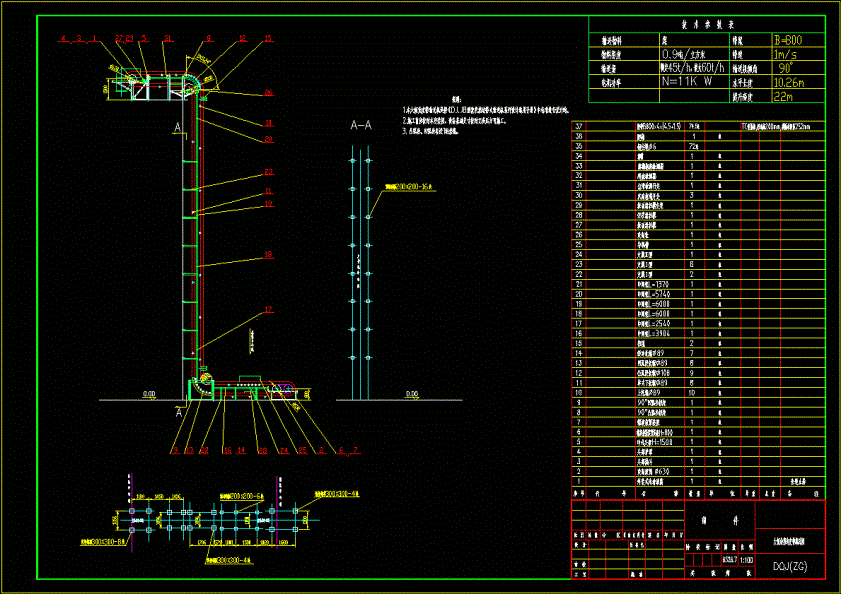This screenshot has height=594, width=841.
Task: Select the H=1500 entry in parts list
Action: click(654, 442)
